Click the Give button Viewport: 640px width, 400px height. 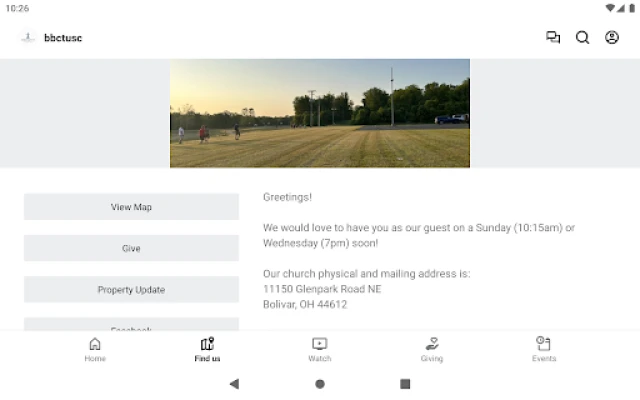[x=131, y=248]
